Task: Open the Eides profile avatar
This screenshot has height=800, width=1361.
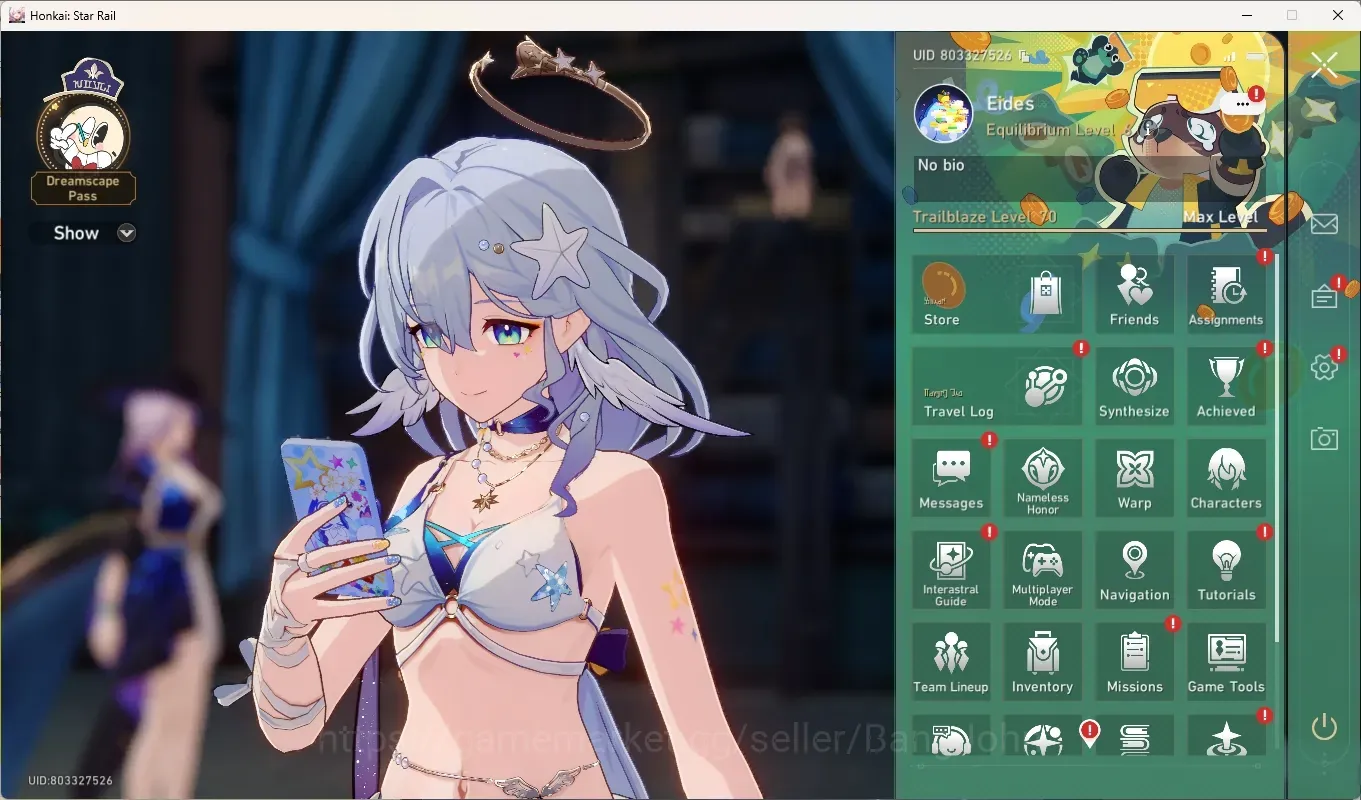Action: 943,114
